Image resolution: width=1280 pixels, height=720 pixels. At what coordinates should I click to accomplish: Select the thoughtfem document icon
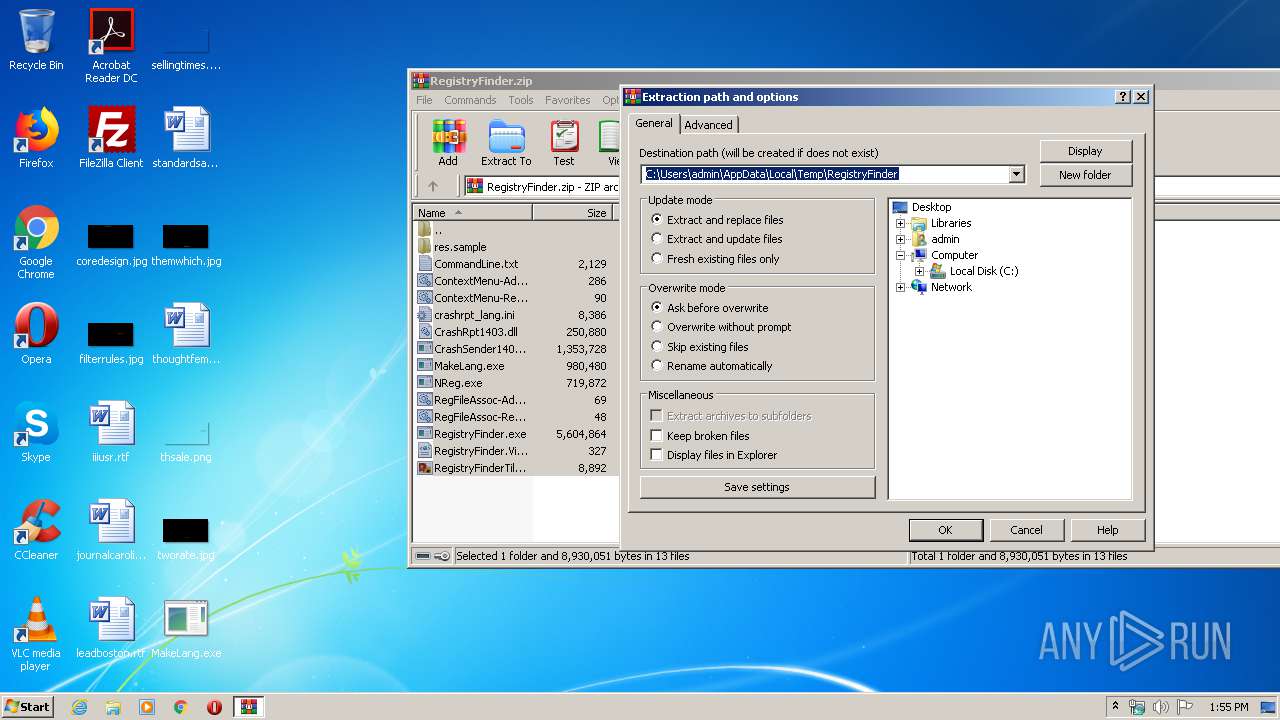pos(186,334)
